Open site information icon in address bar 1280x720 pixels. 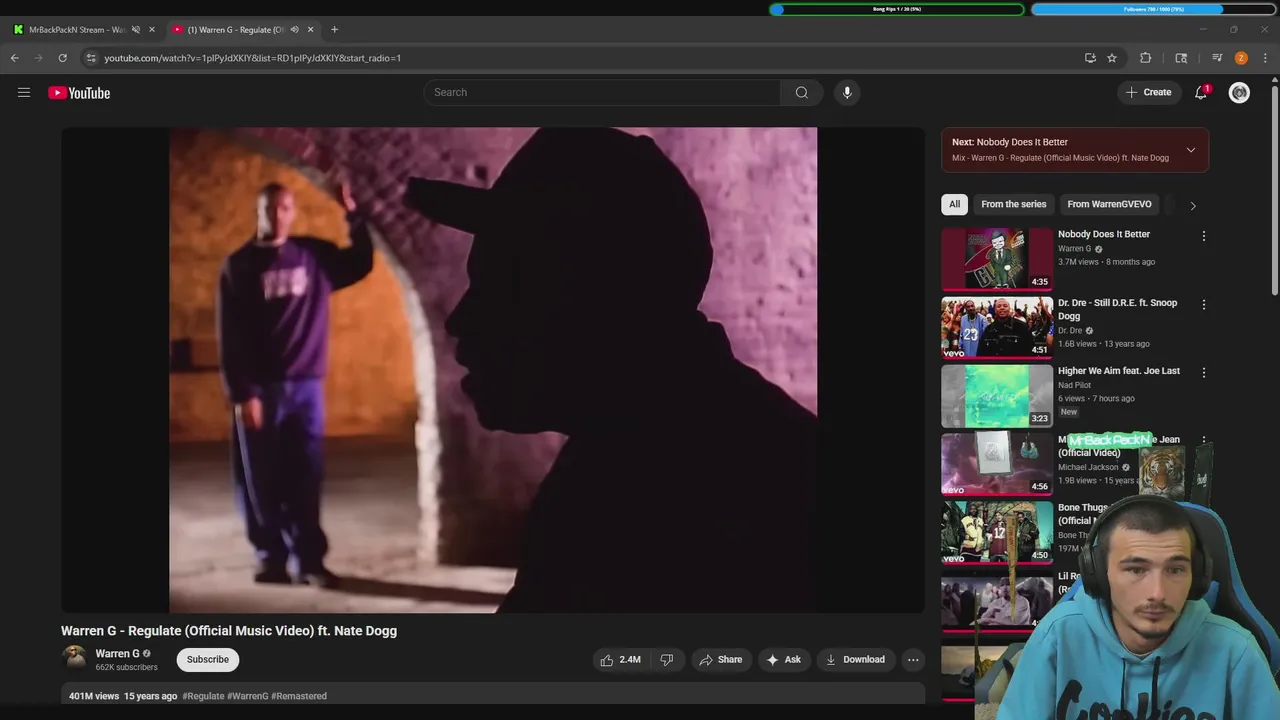pyautogui.click(x=91, y=58)
